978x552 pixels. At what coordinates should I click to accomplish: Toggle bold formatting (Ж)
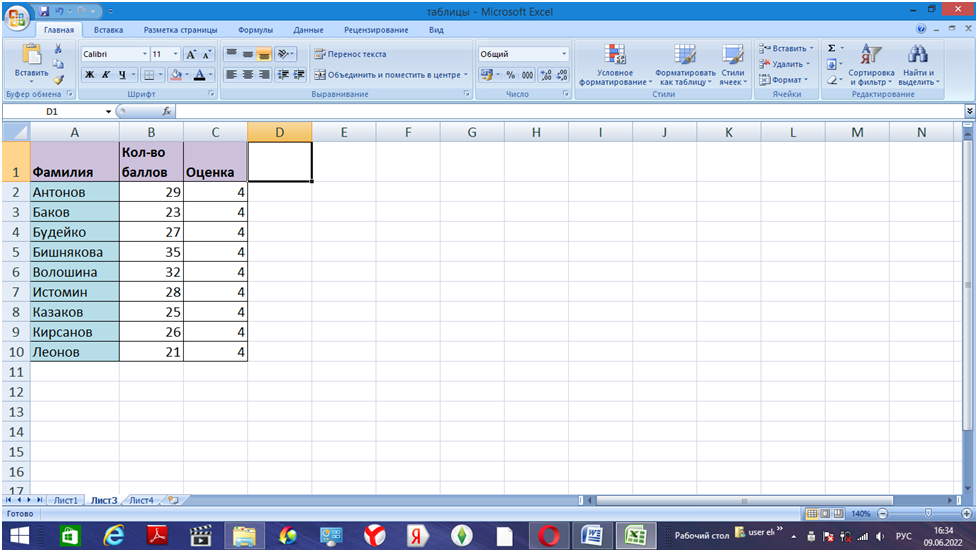(x=90, y=75)
